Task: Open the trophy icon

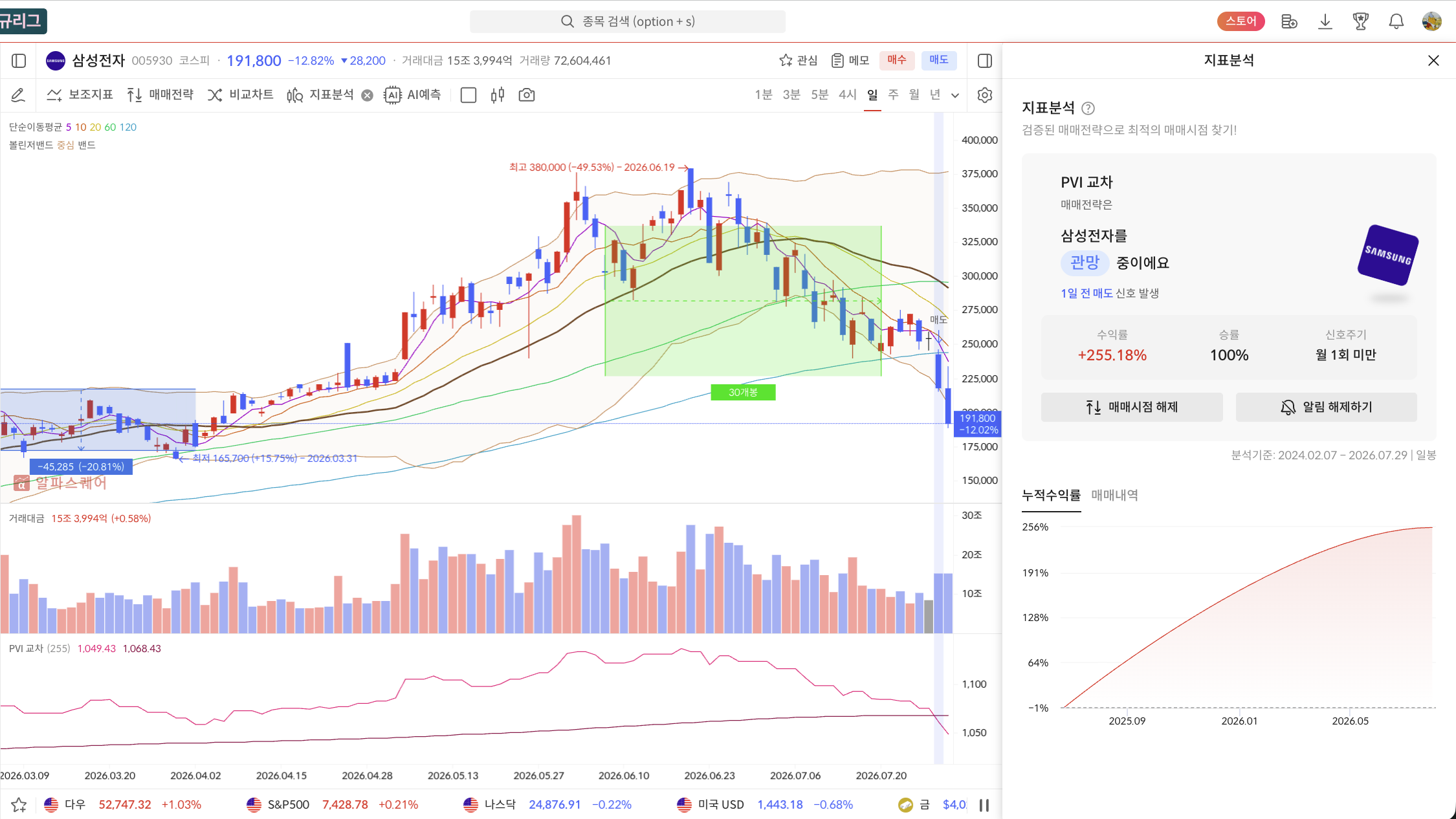Action: point(1361,21)
